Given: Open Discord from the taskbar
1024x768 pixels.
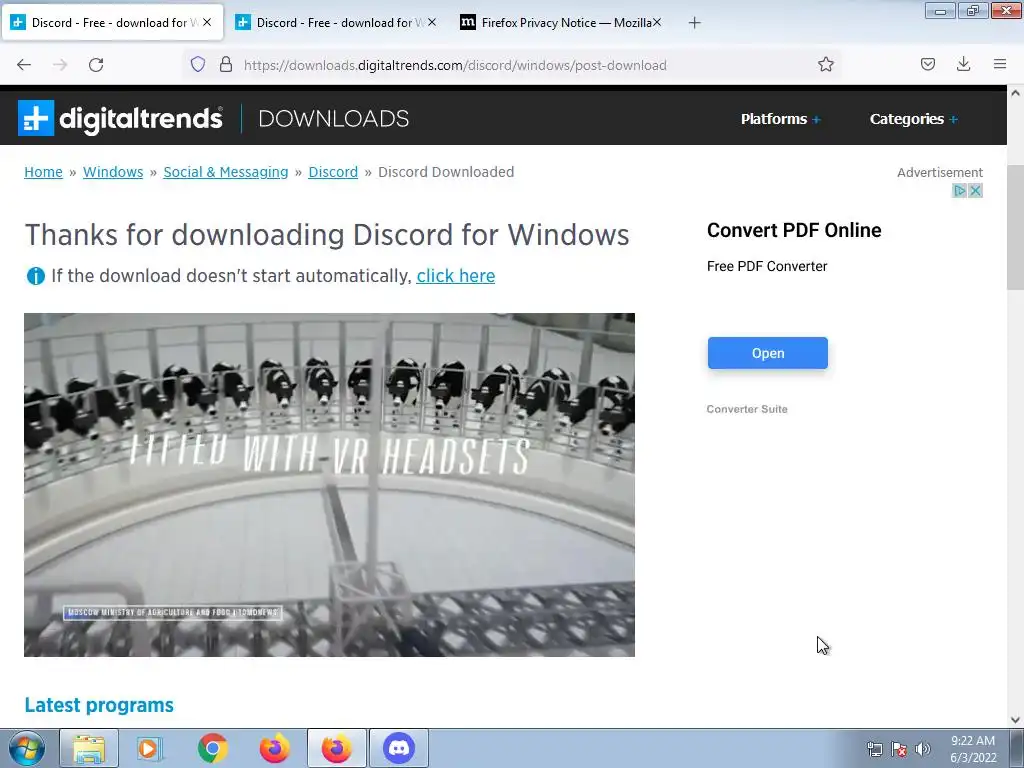Looking at the screenshot, I should coord(399,748).
